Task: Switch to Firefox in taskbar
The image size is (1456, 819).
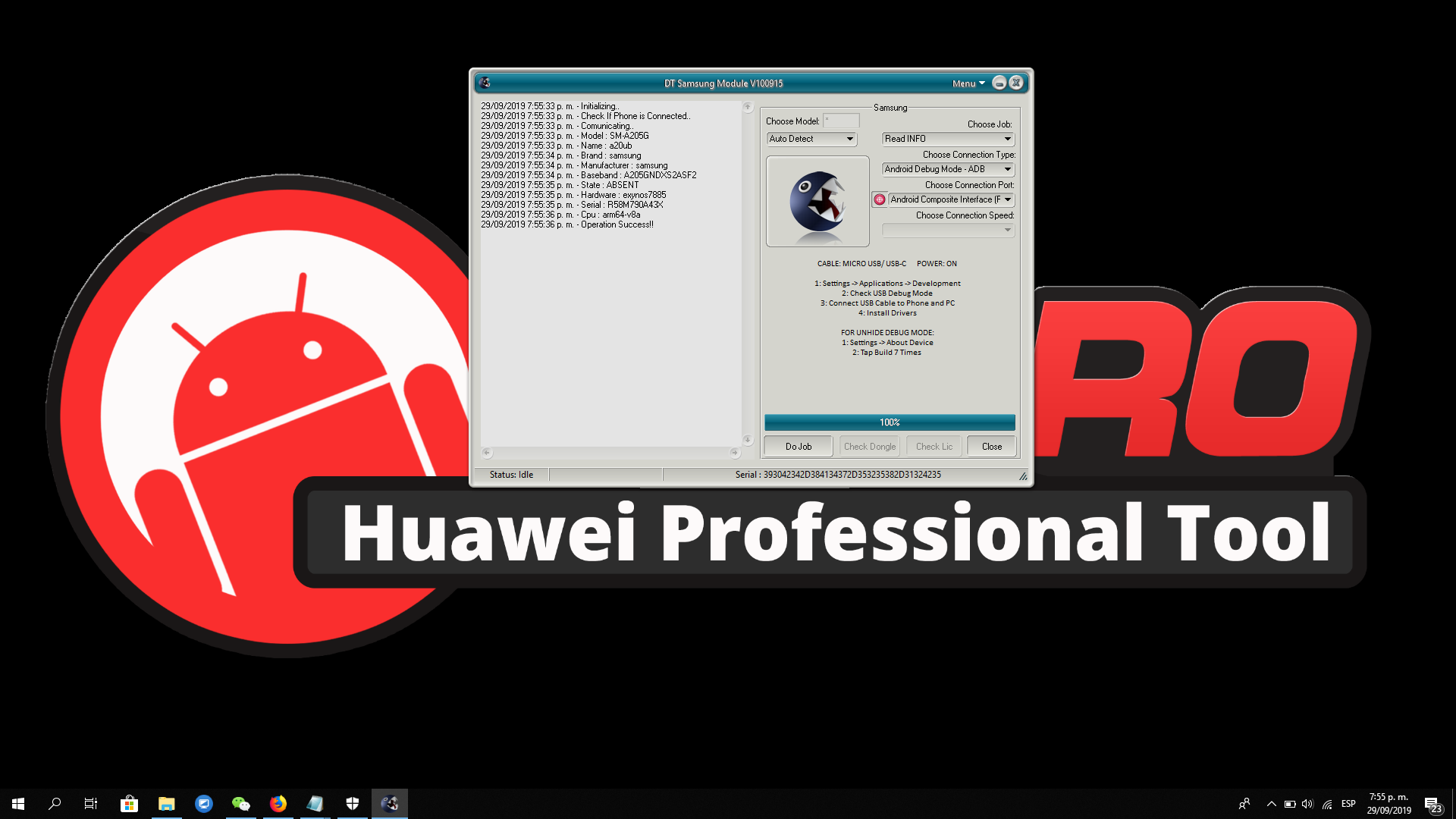Action: tap(278, 804)
